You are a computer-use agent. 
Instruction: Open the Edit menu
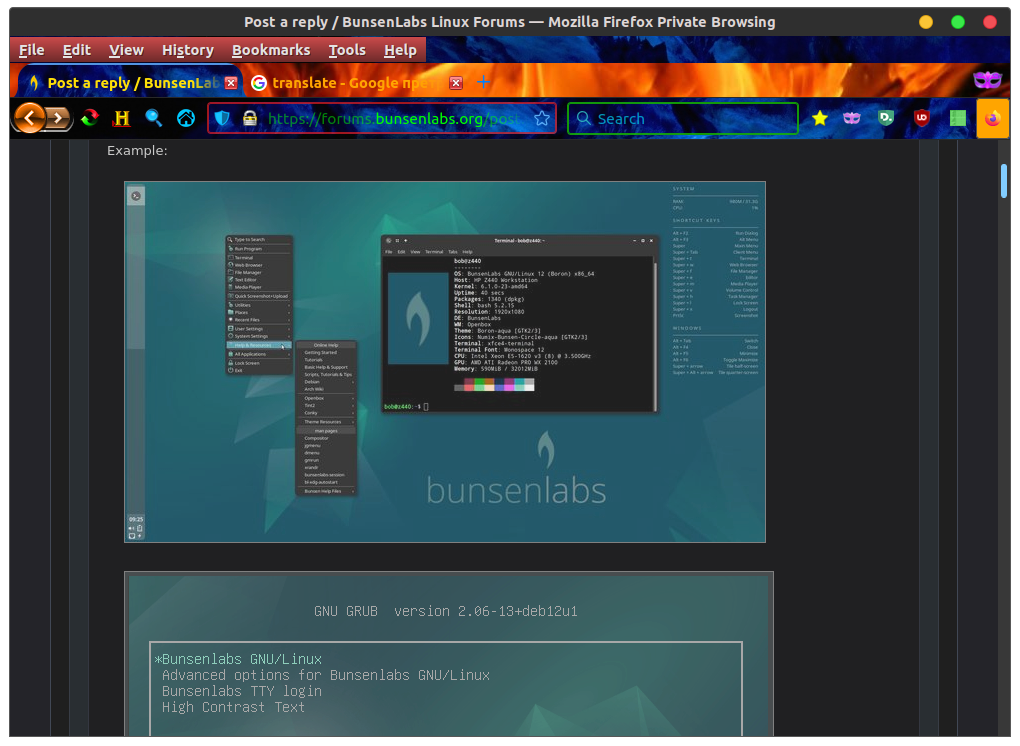76,50
